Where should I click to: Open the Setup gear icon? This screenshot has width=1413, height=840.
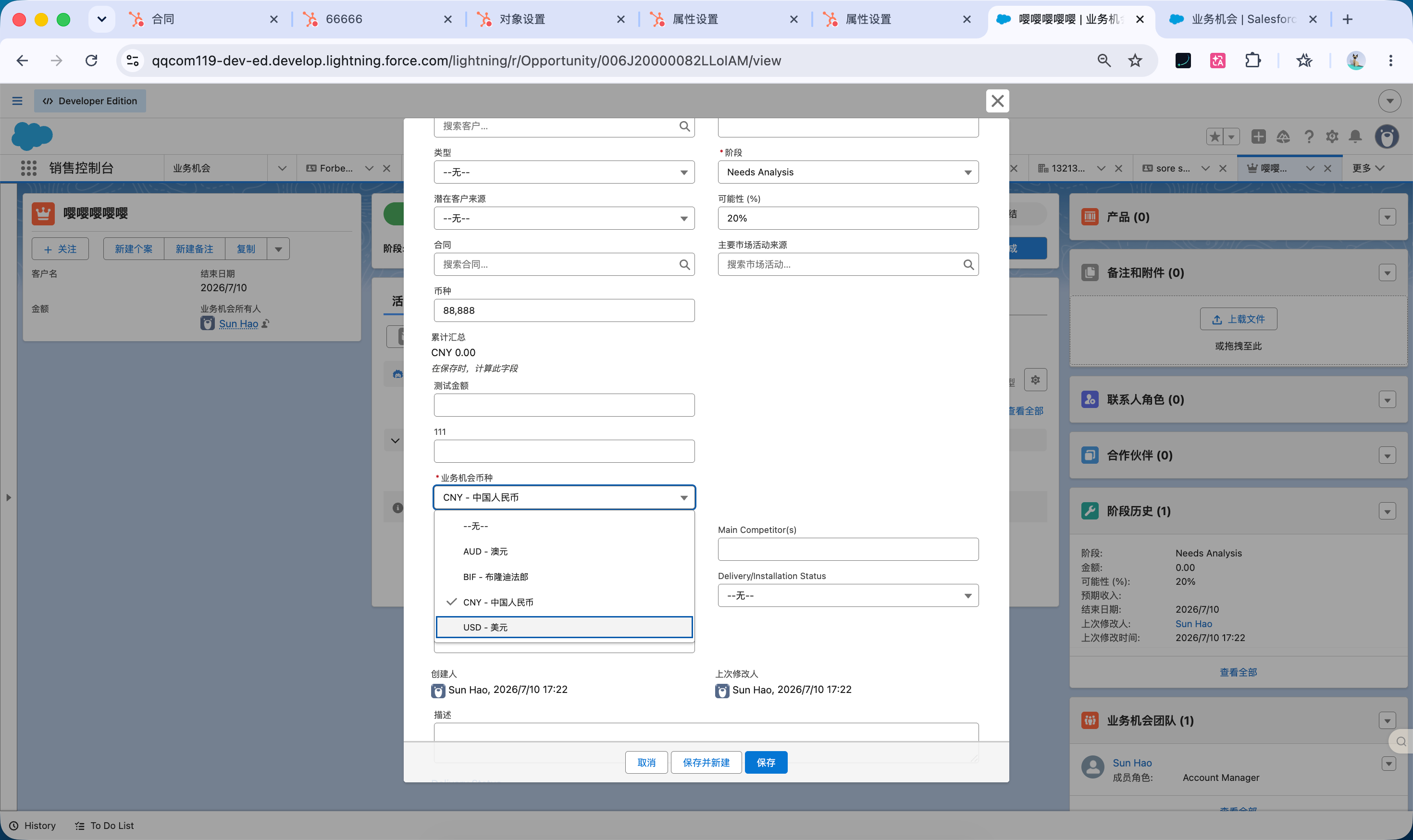[x=1332, y=136]
